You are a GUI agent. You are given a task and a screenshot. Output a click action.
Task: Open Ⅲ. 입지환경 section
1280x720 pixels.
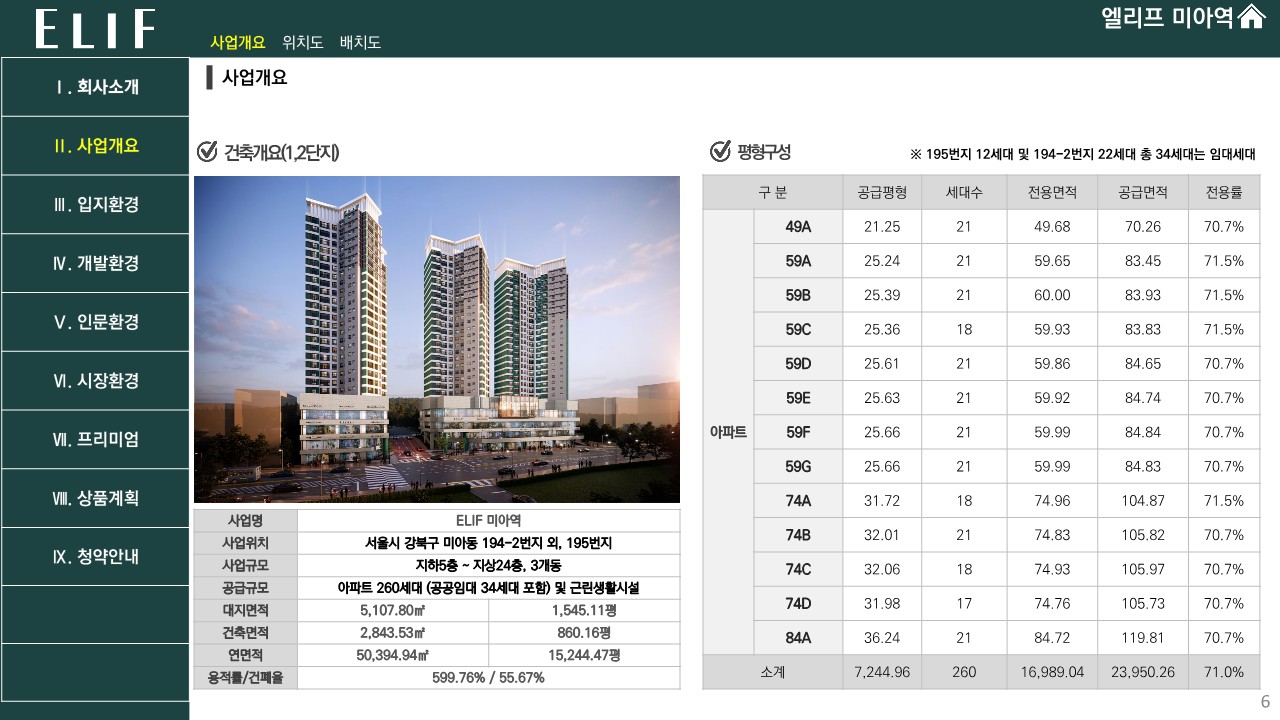[x=96, y=205]
